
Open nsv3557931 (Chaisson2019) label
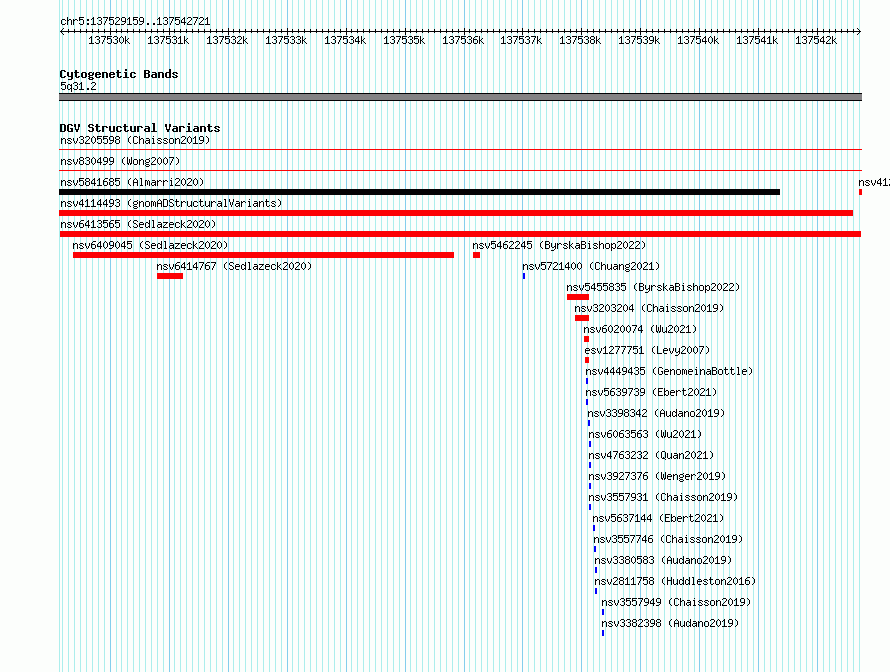(663, 497)
